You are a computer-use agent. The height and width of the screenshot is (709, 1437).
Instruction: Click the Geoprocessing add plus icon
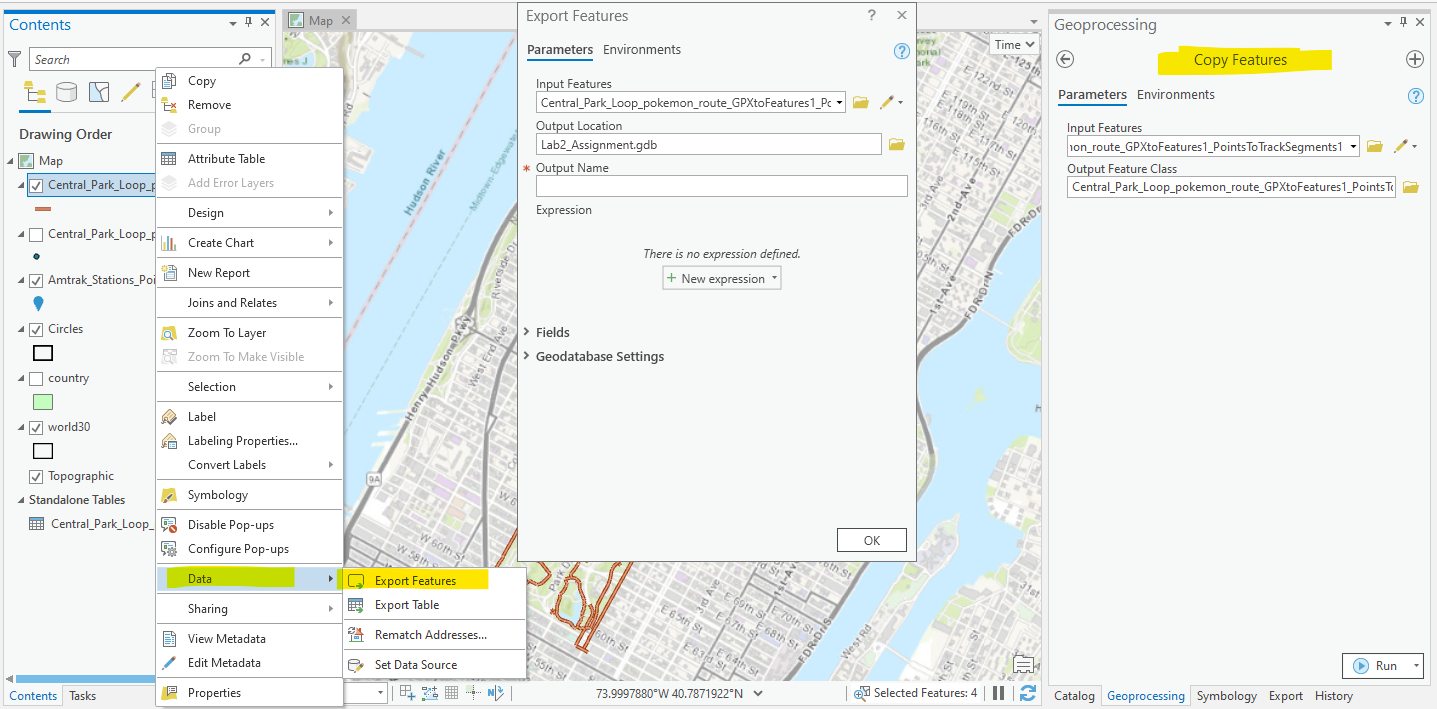coord(1414,59)
